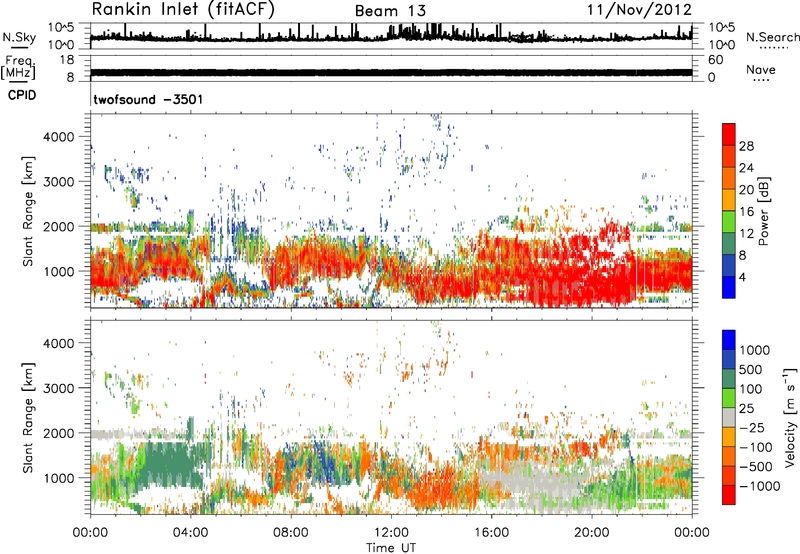This screenshot has width=800, height=554.
Task: Click the velocity colorbar value '-25'
Action: point(752,427)
